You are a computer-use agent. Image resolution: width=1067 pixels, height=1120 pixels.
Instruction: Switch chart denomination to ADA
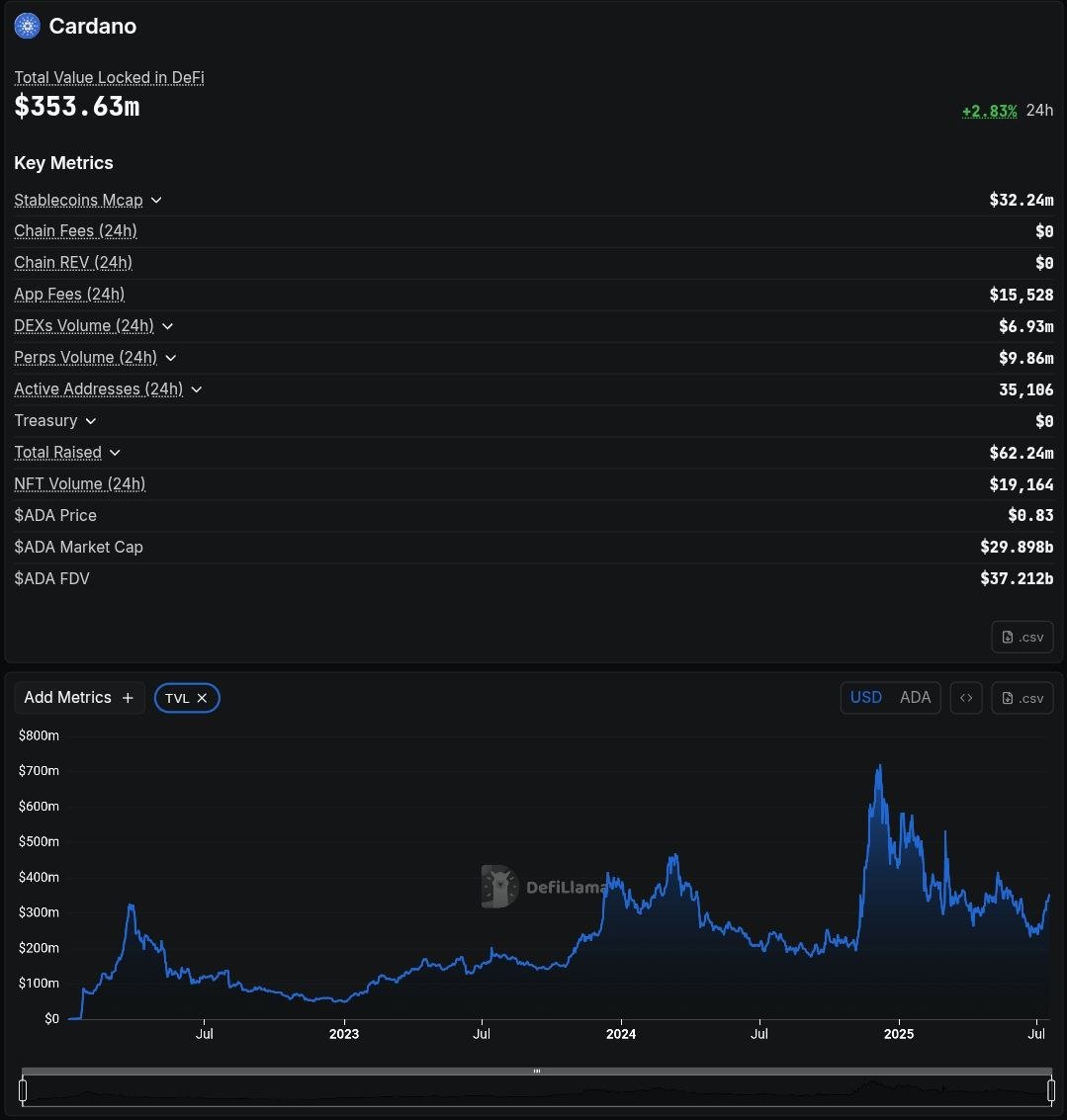pyautogui.click(x=915, y=697)
